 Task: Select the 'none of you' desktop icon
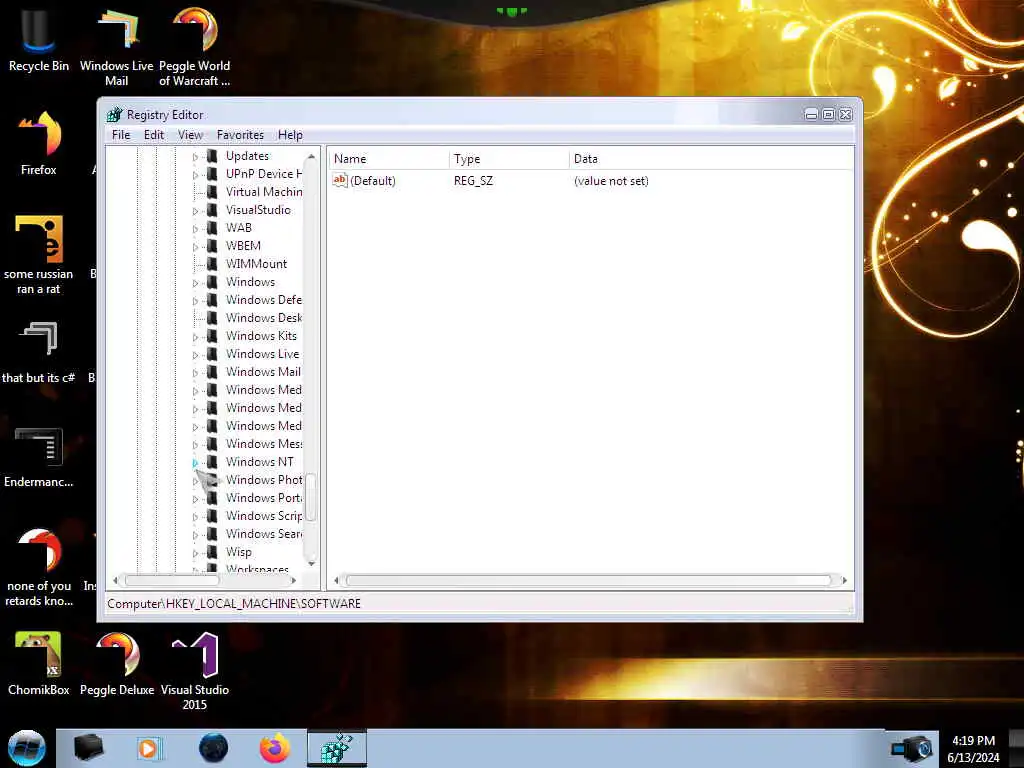(x=39, y=567)
